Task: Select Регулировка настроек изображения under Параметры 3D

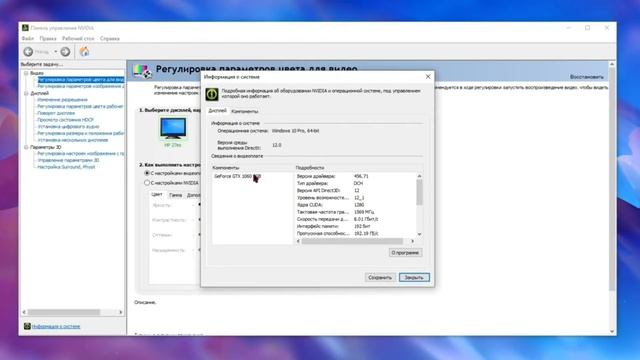Action: pyautogui.click(x=81, y=153)
